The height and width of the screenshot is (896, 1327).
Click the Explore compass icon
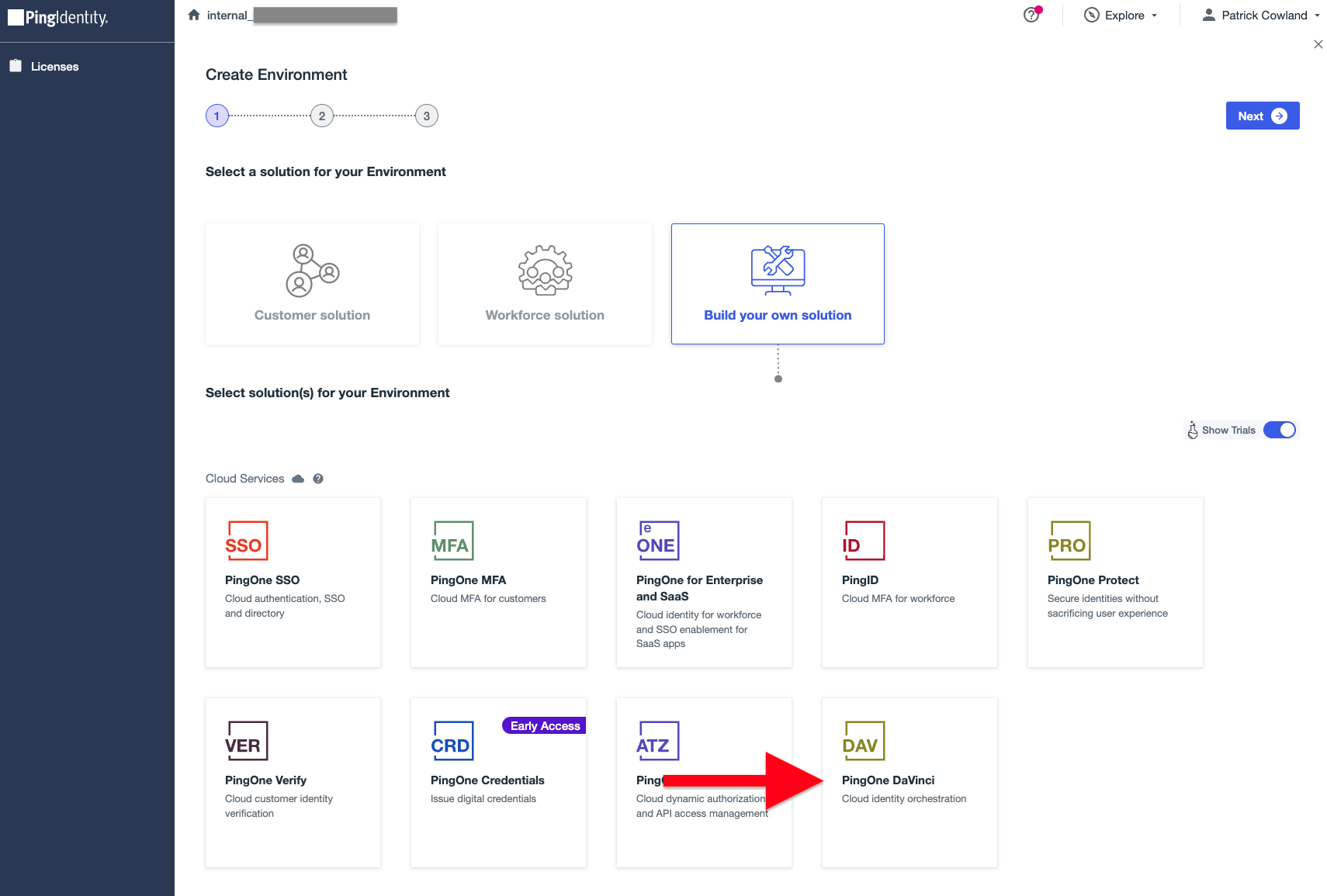1091,16
